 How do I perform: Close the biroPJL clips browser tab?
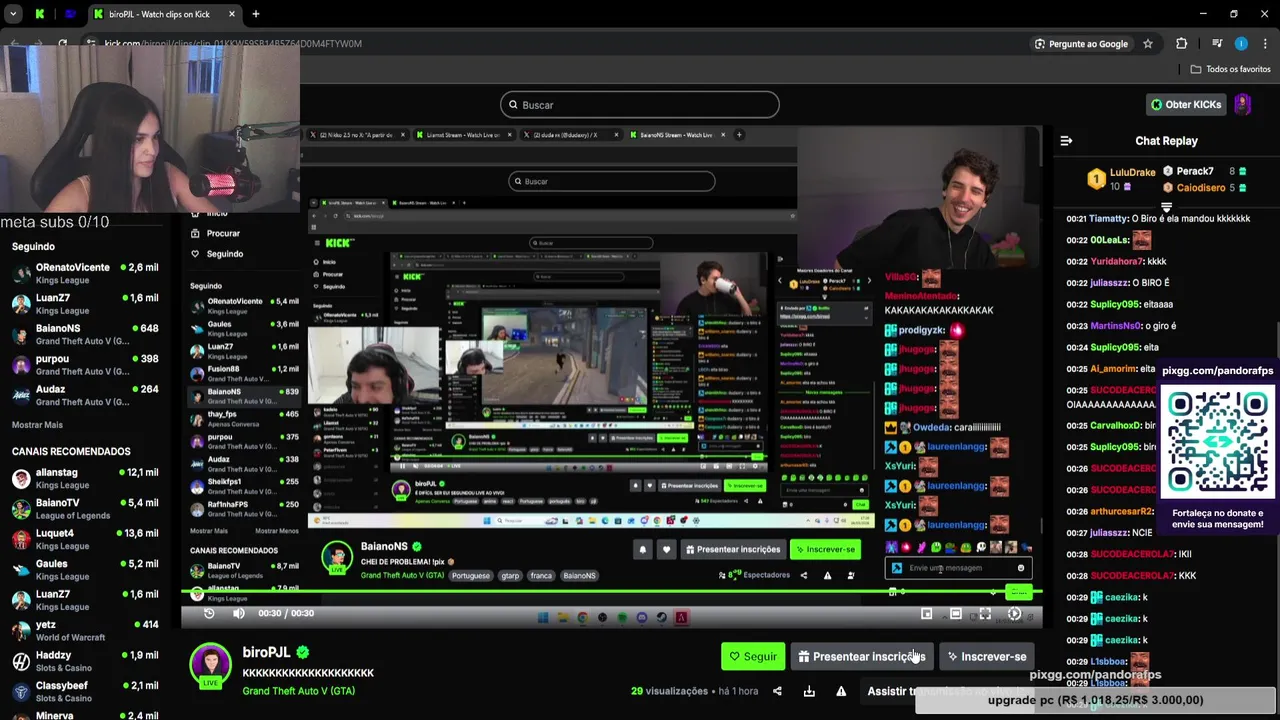coord(232,14)
